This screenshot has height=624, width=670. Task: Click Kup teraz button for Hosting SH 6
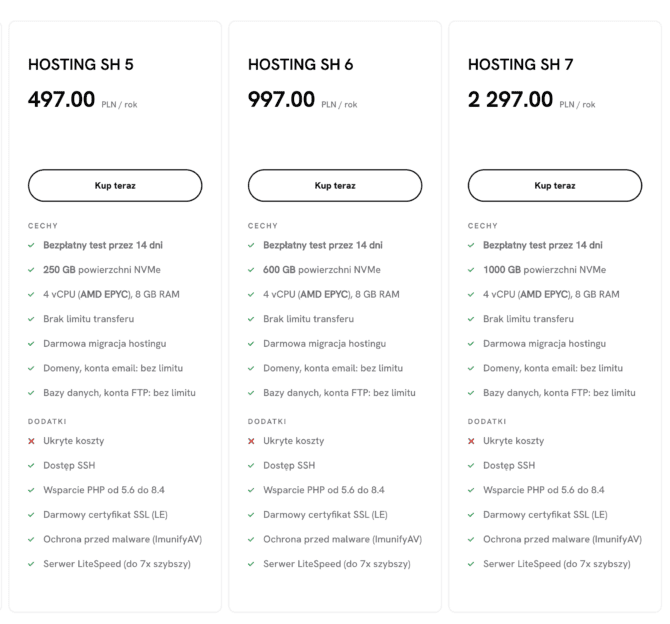[x=335, y=185]
